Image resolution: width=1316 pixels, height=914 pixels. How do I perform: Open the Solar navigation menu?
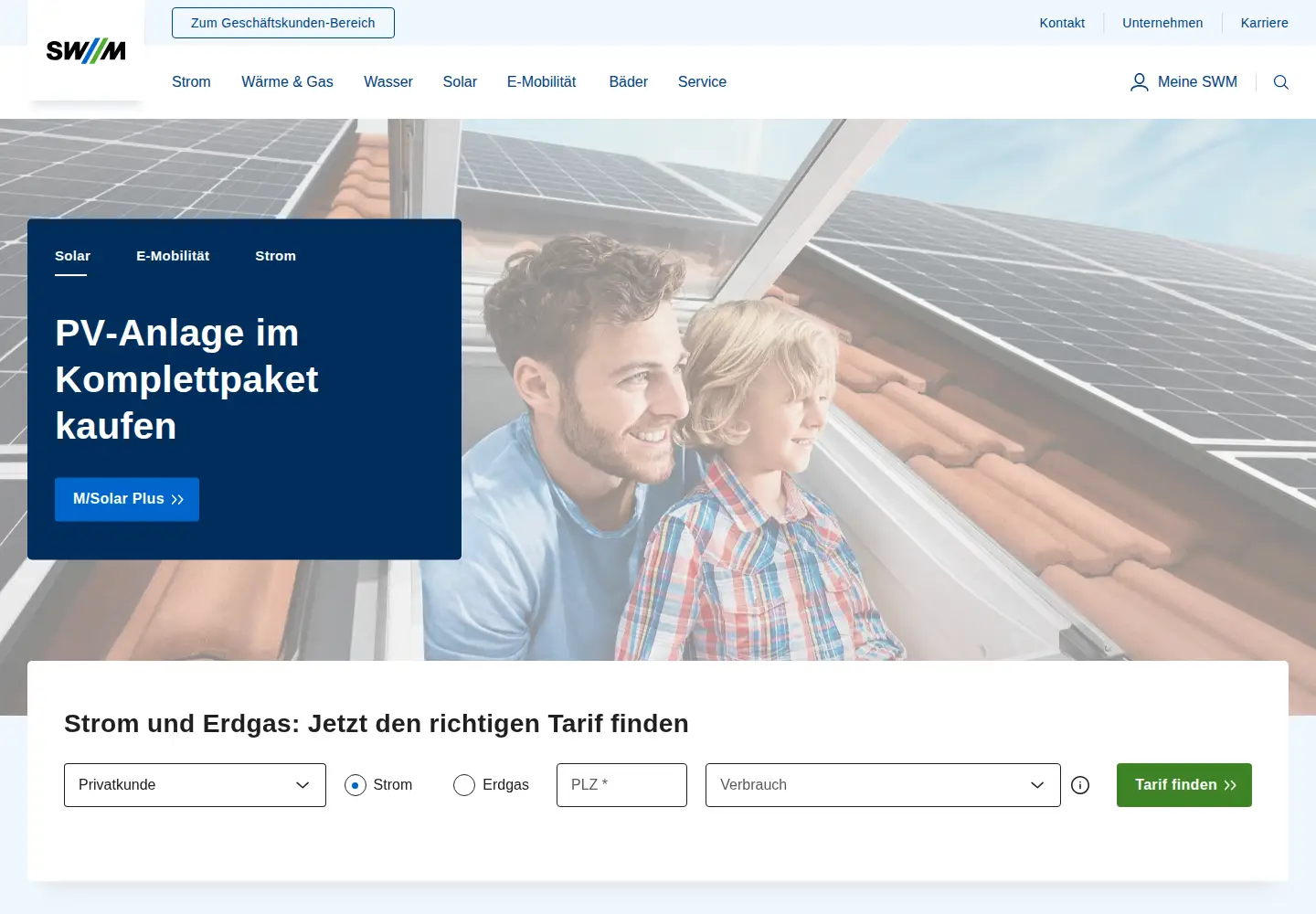(460, 82)
